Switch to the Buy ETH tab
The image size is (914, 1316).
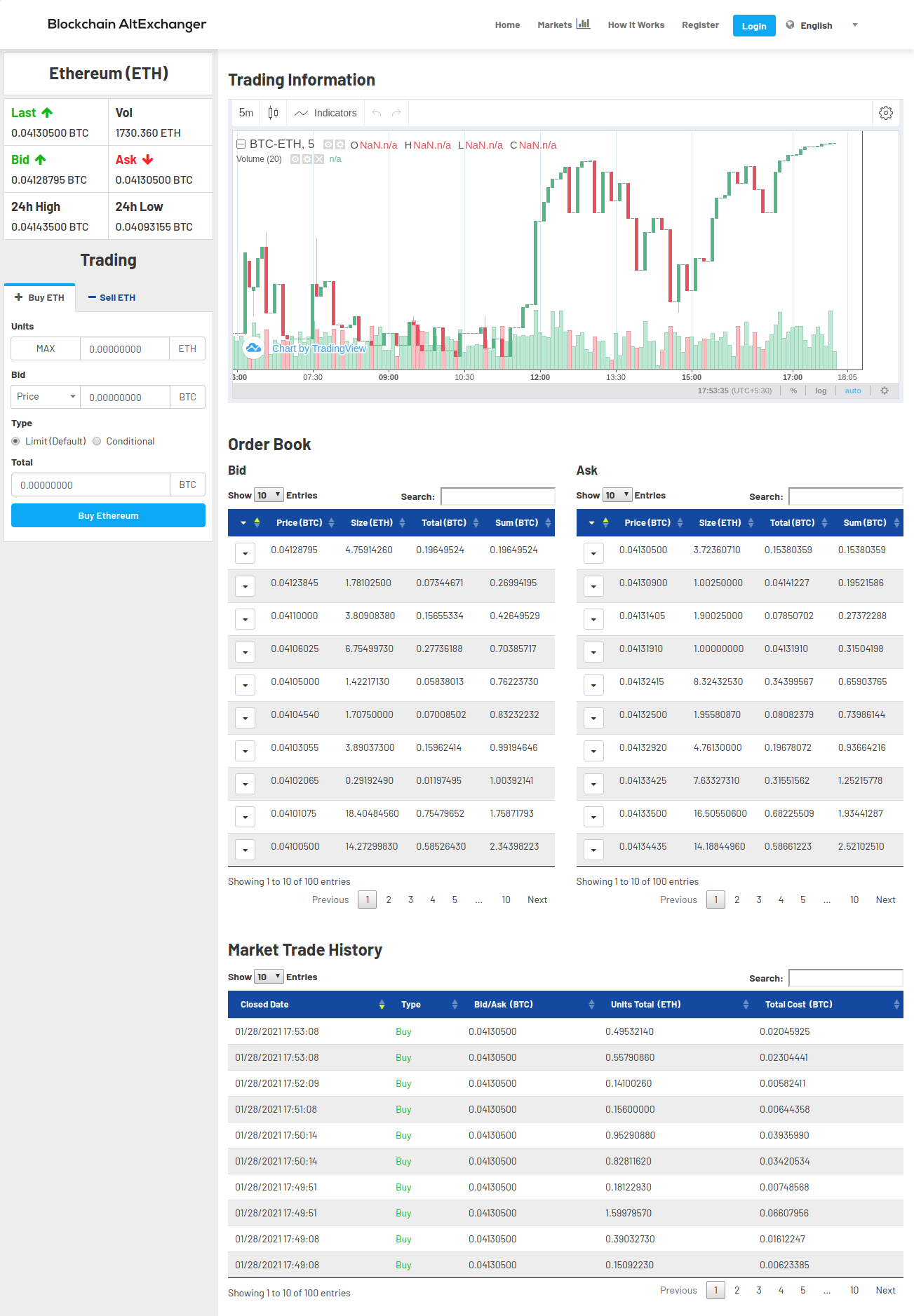(40, 297)
